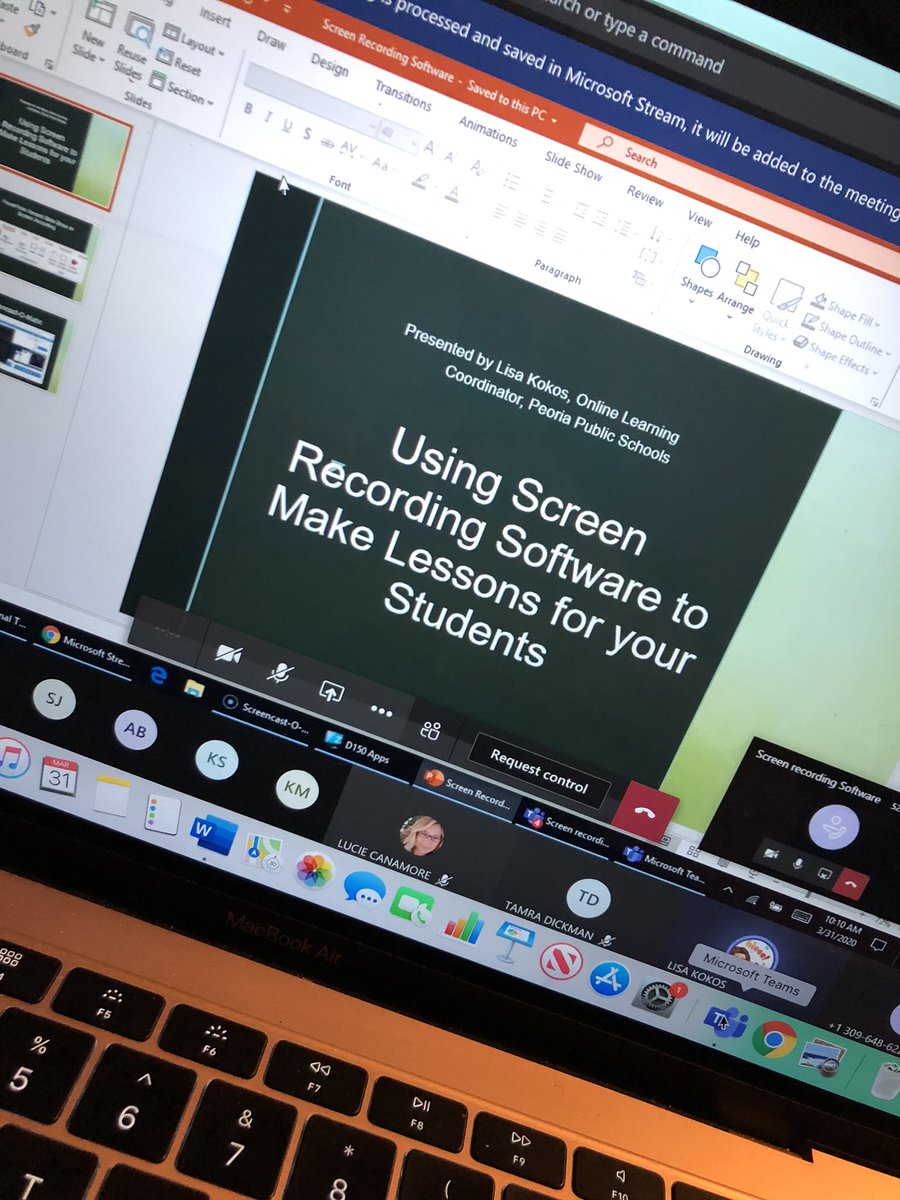The height and width of the screenshot is (1200, 900).
Task: Toggle camera in Teams meeting control bar
Action: coord(229,654)
